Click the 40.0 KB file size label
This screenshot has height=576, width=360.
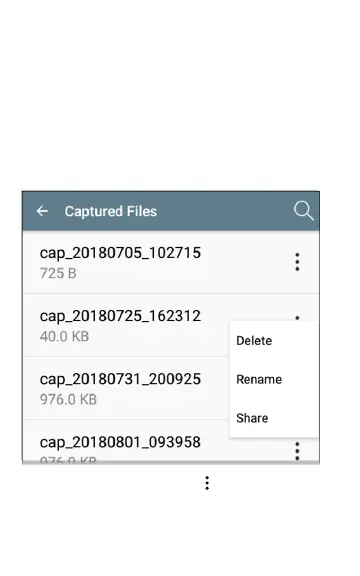(64, 336)
